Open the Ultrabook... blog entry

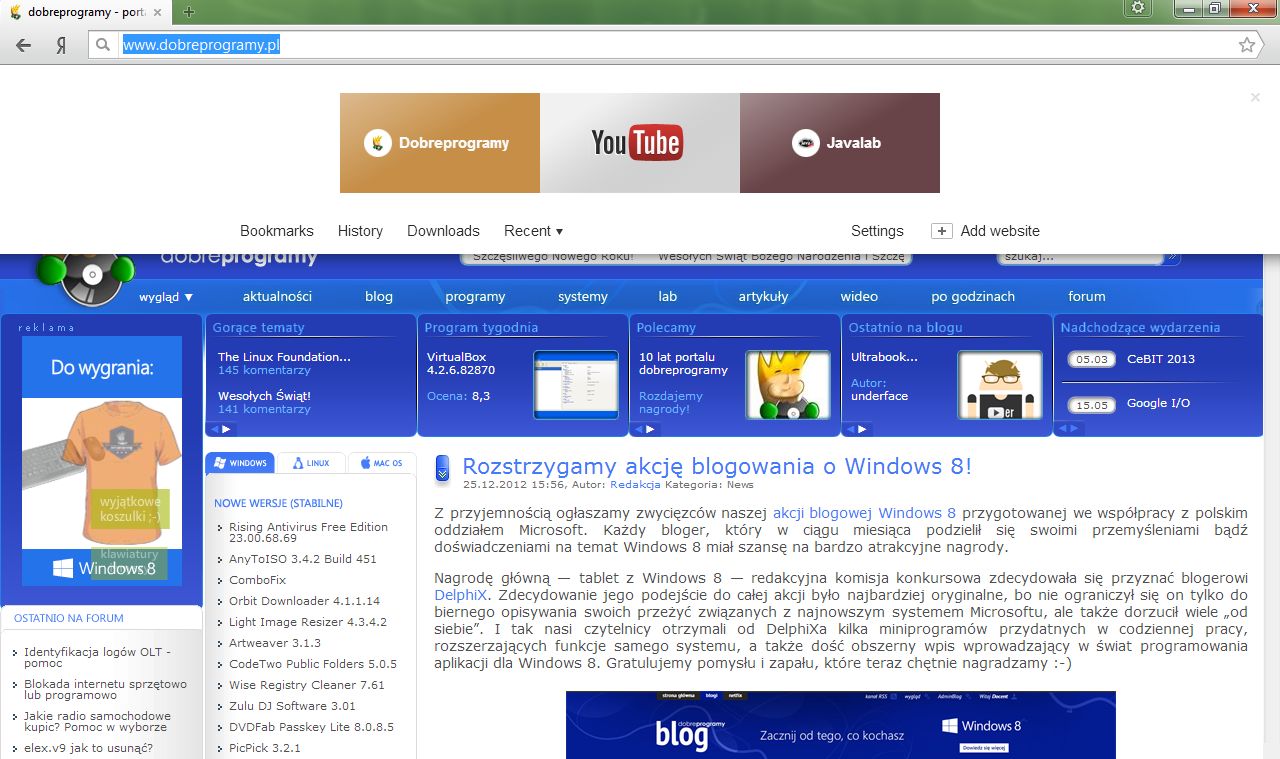click(884, 357)
